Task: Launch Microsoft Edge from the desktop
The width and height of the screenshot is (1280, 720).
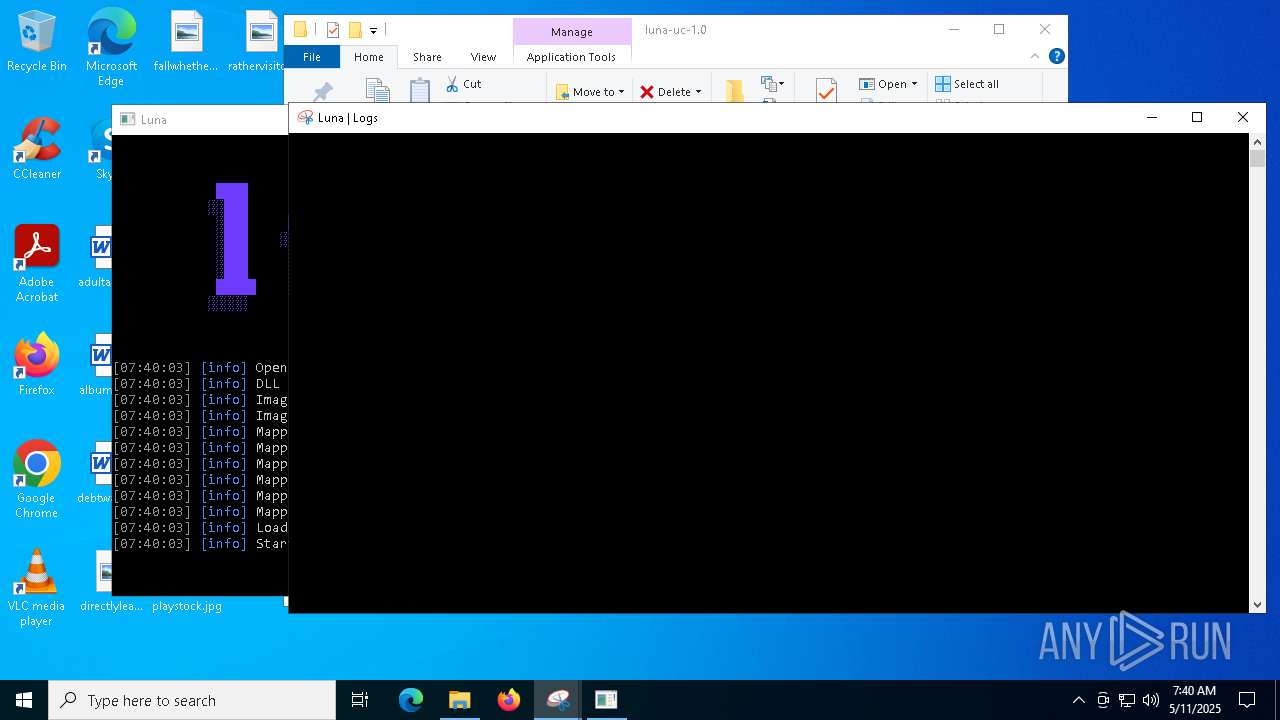Action: (x=111, y=47)
